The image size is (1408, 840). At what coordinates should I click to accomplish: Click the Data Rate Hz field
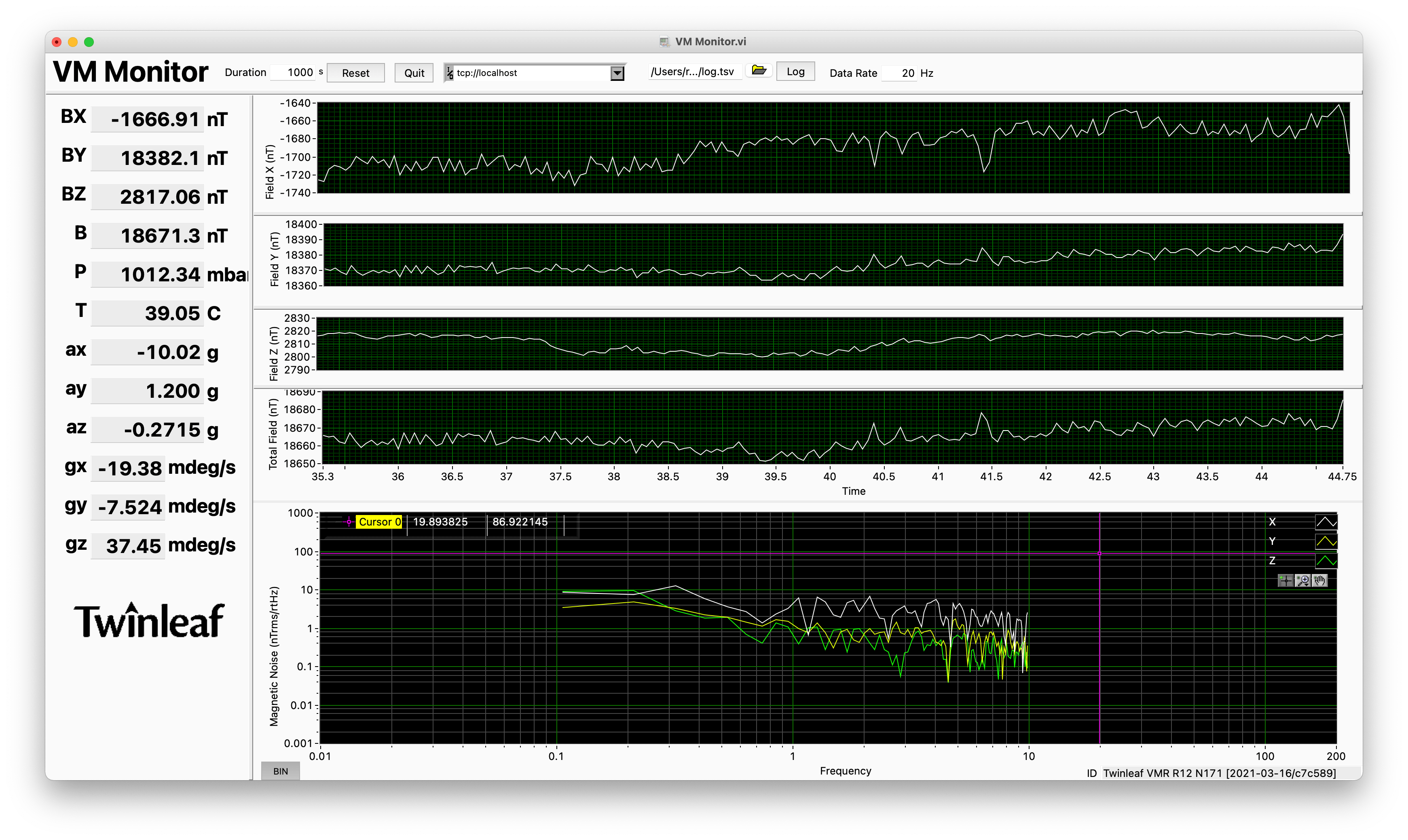[900, 73]
